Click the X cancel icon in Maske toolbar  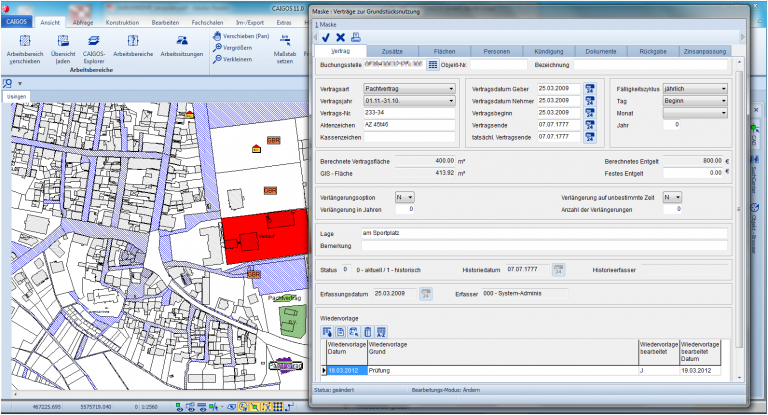click(x=340, y=36)
